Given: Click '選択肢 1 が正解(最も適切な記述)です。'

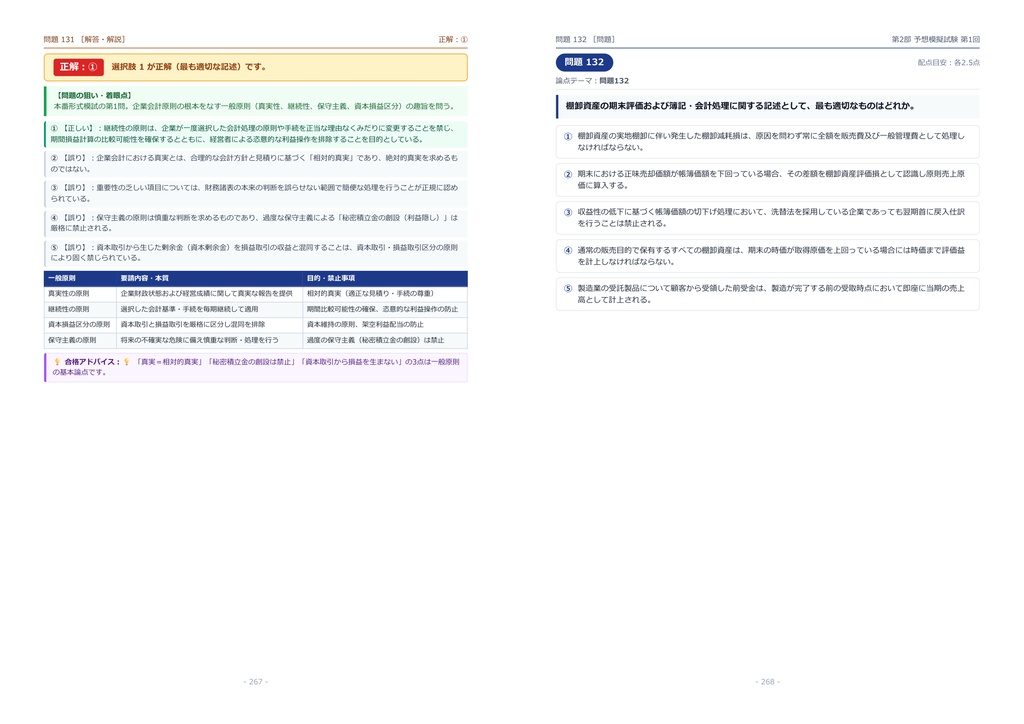Looking at the screenshot, I should (189, 67).
